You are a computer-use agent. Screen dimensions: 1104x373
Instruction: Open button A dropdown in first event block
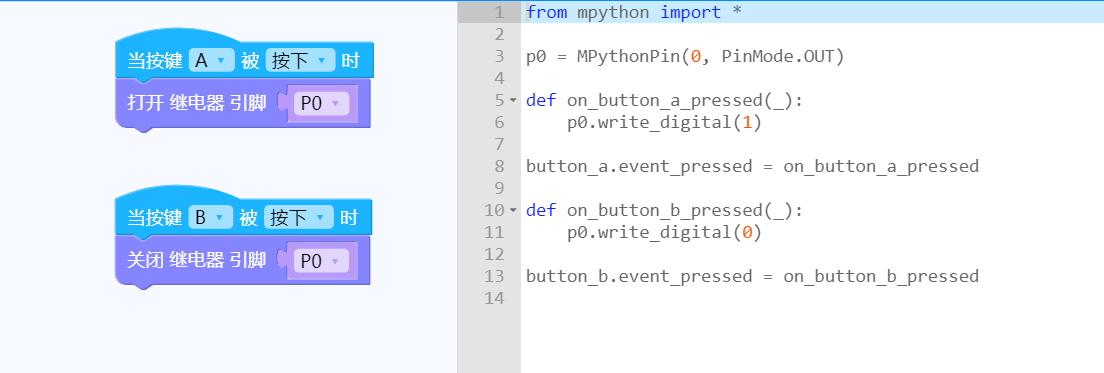211,61
